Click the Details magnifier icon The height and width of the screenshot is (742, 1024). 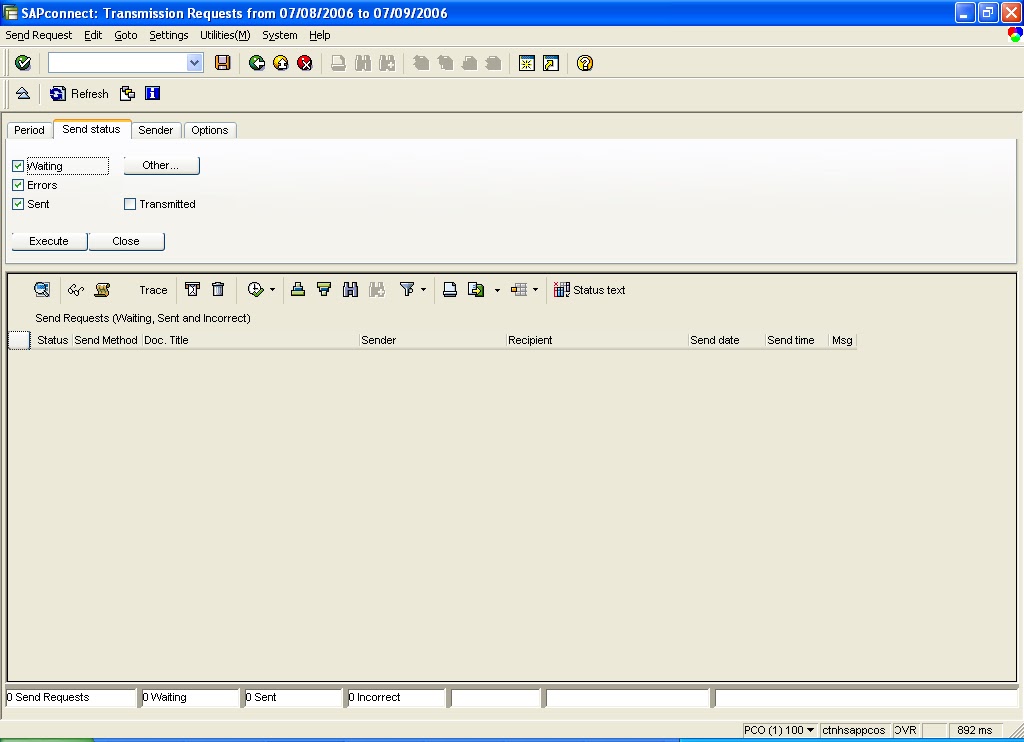point(42,289)
